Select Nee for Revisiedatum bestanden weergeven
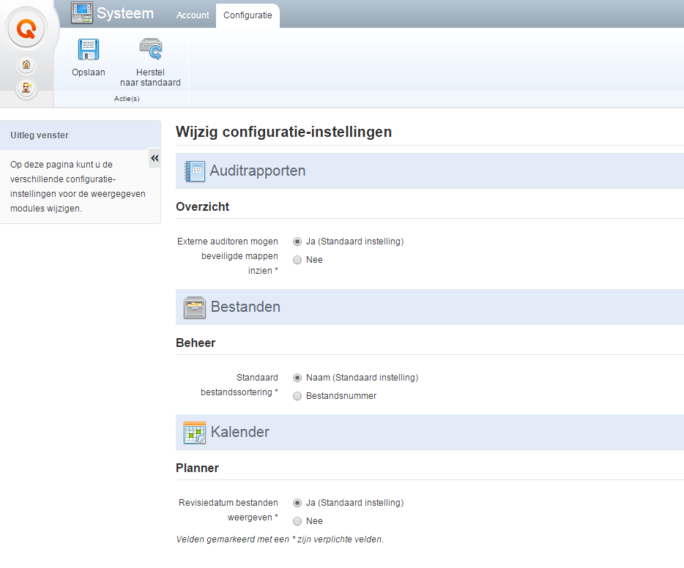The width and height of the screenshot is (684, 568). pyautogui.click(x=298, y=521)
